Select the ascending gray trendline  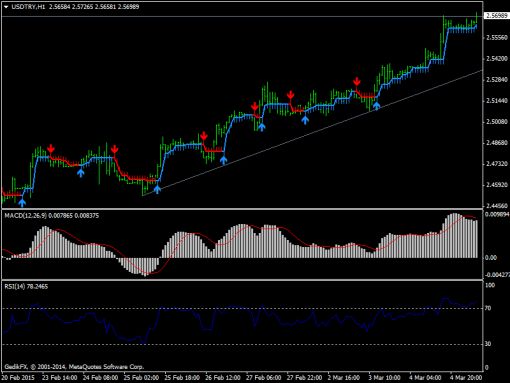pyautogui.click(x=312, y=133)
